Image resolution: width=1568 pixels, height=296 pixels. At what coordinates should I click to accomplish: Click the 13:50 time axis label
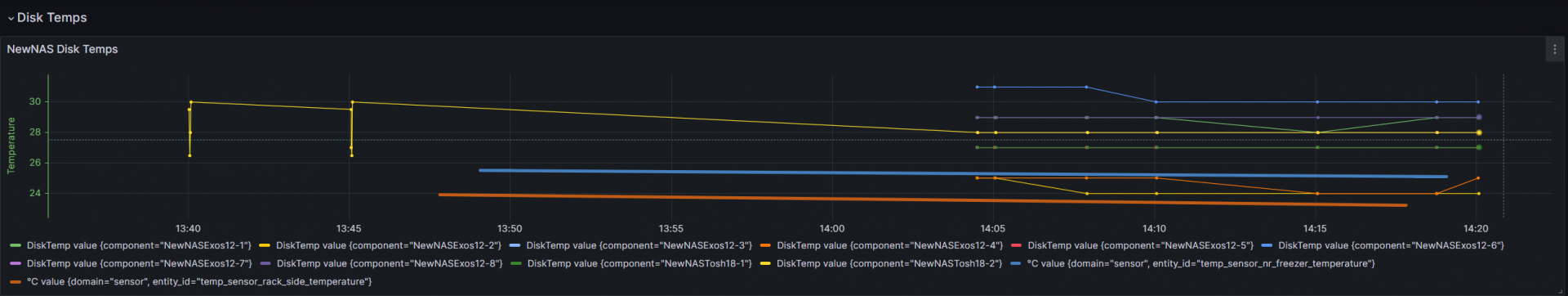pos(510,228)
